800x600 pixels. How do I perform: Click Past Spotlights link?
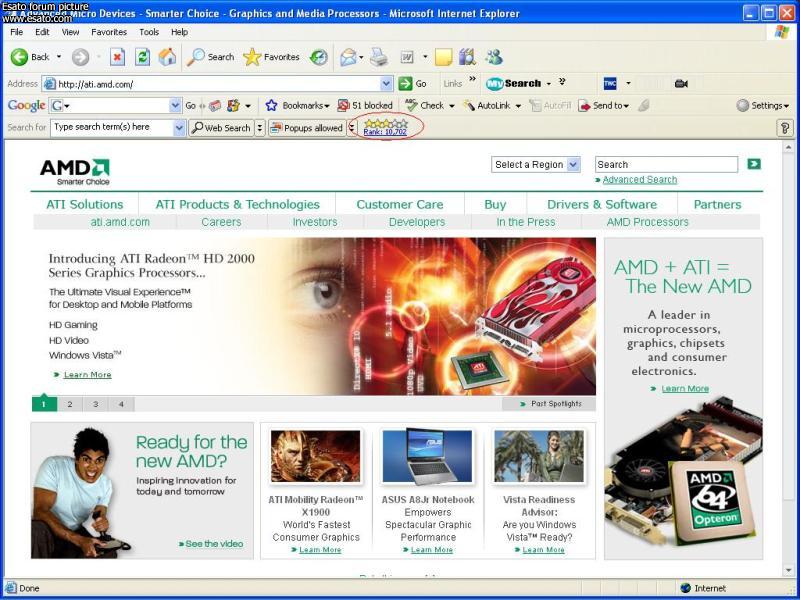click(x=556, y=404)
